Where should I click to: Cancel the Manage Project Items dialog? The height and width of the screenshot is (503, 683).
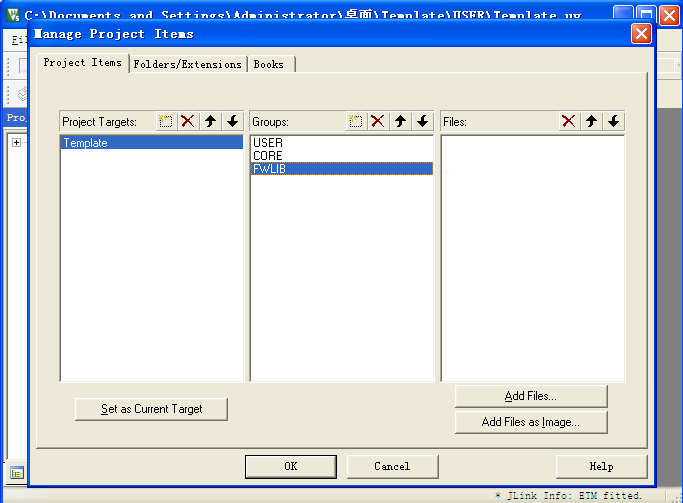click(x=392, y=466)
